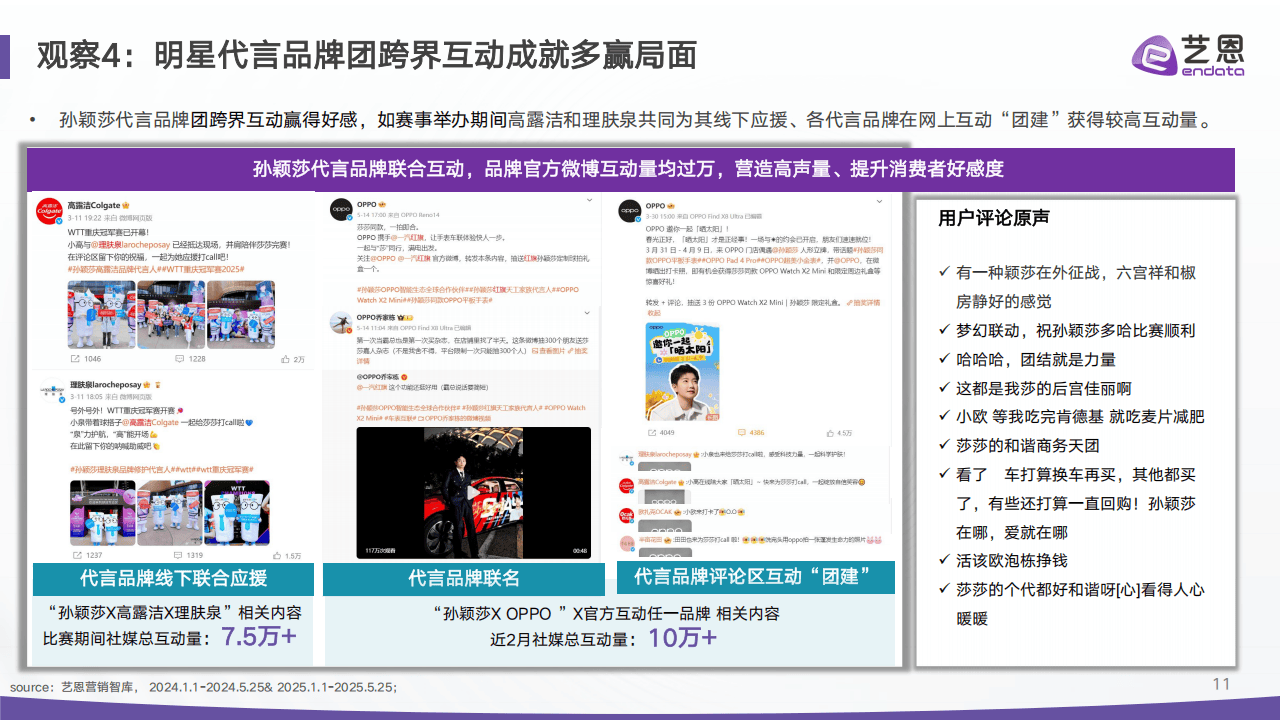Open hashtag #孙颖莎理肤泉品牌修护代言人#
This screenshot has width=1280, height=720.
tap(122, 469)
